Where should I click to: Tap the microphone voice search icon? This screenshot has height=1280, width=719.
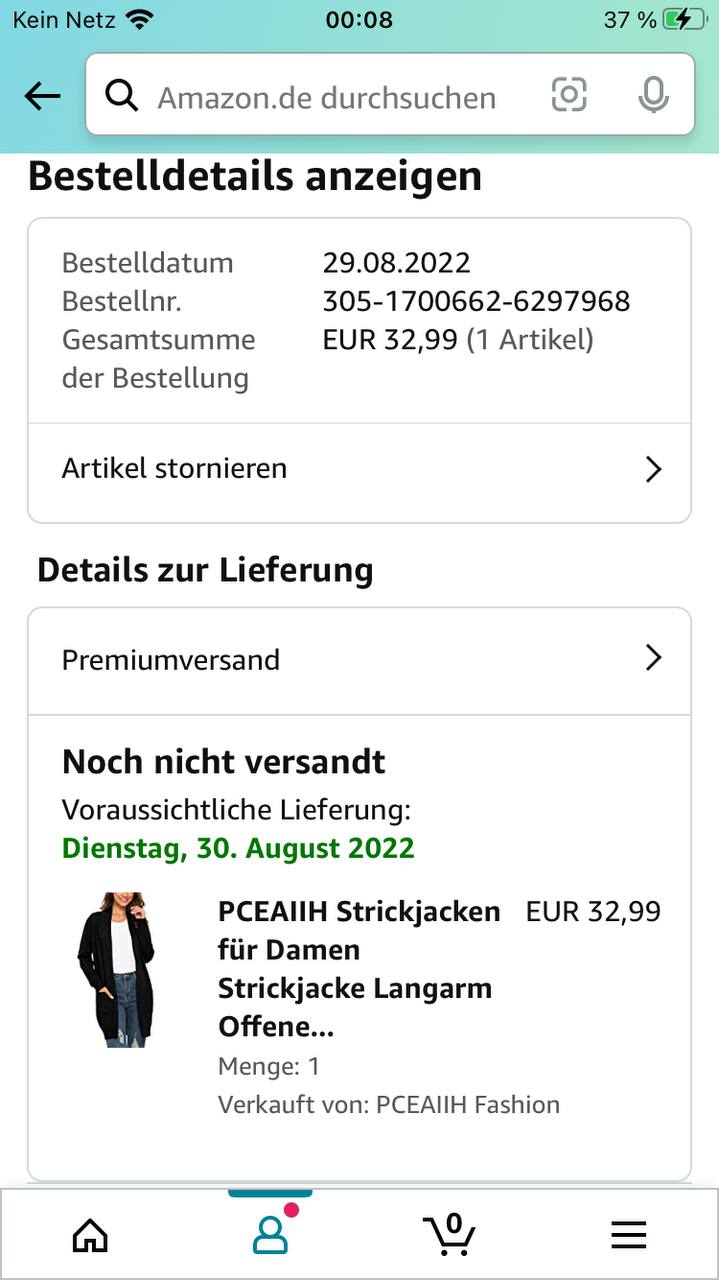pyautogui.click(x=653, y=95)
